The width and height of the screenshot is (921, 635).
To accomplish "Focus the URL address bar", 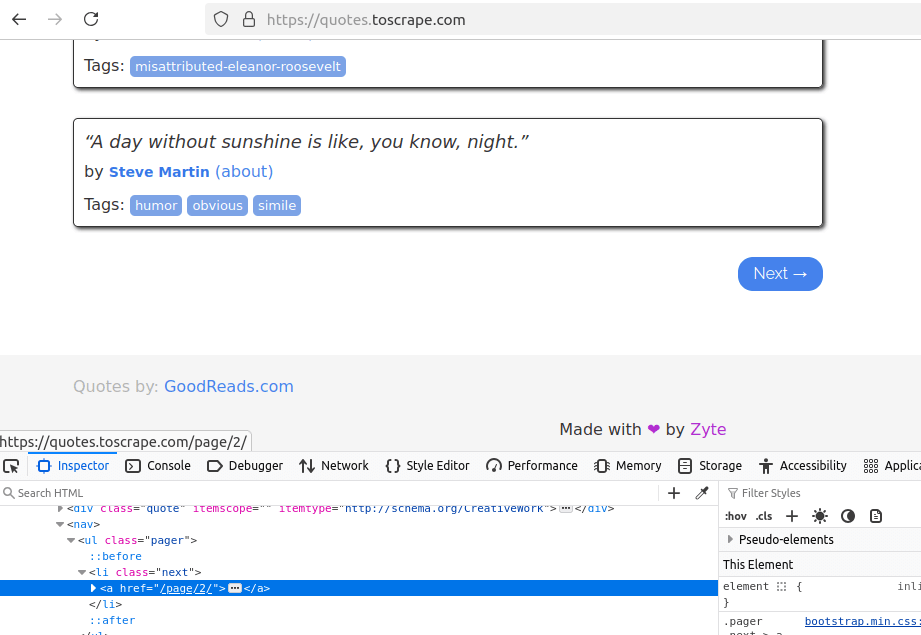I will 563,19.
